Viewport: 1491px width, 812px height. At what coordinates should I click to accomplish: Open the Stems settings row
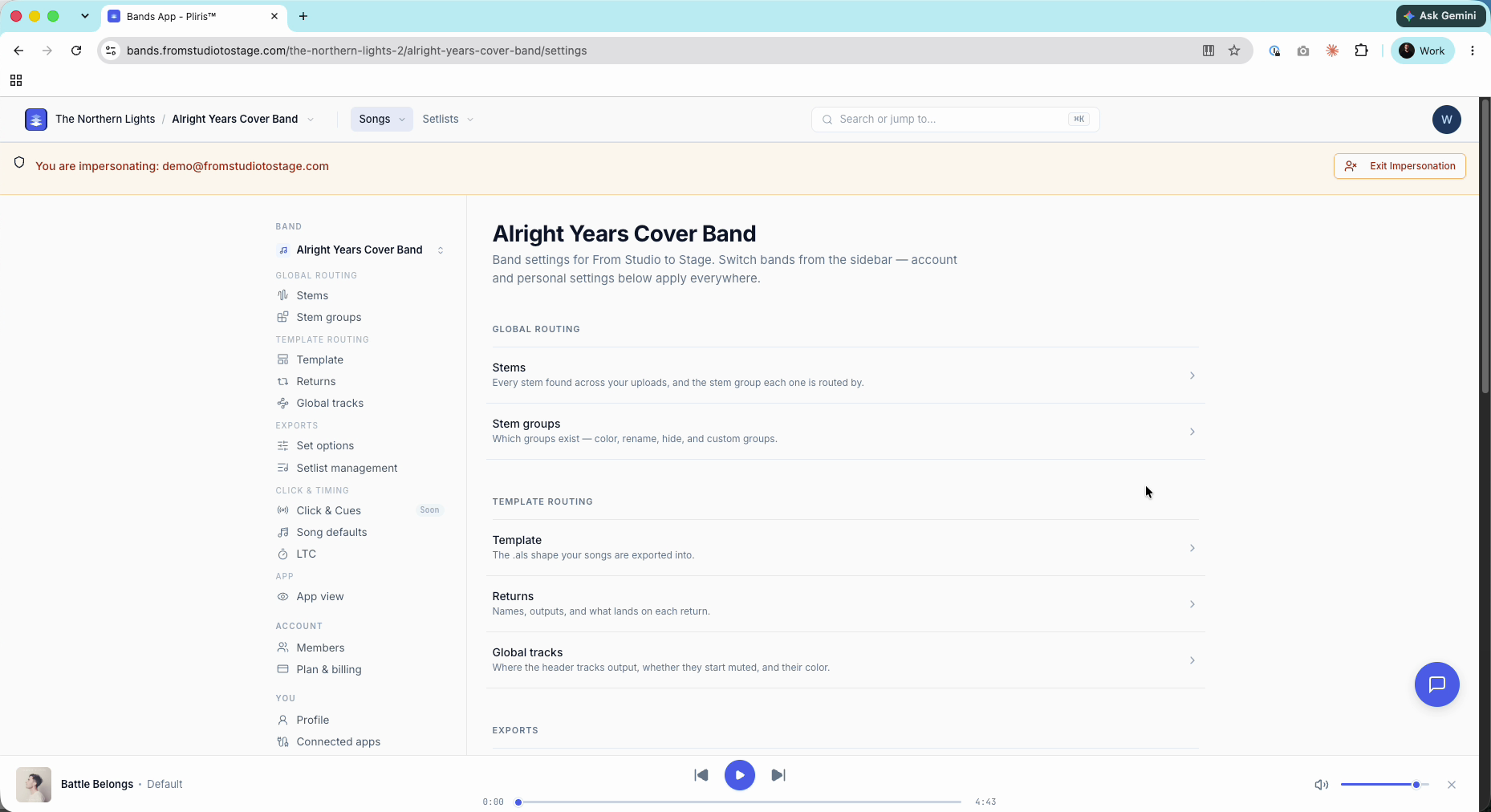click(x=845, y=375)
